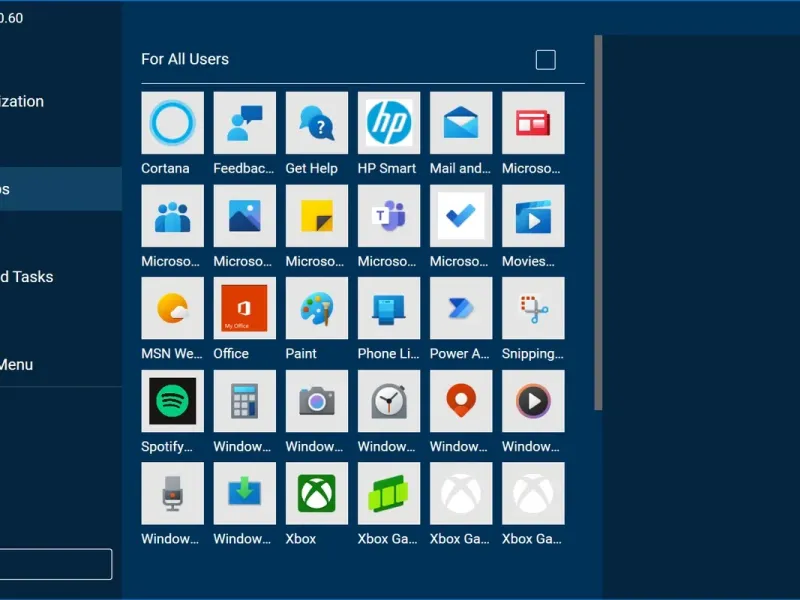800x600 pixels.
Task: Select the red Microsoft News icon
Action: 533,123
